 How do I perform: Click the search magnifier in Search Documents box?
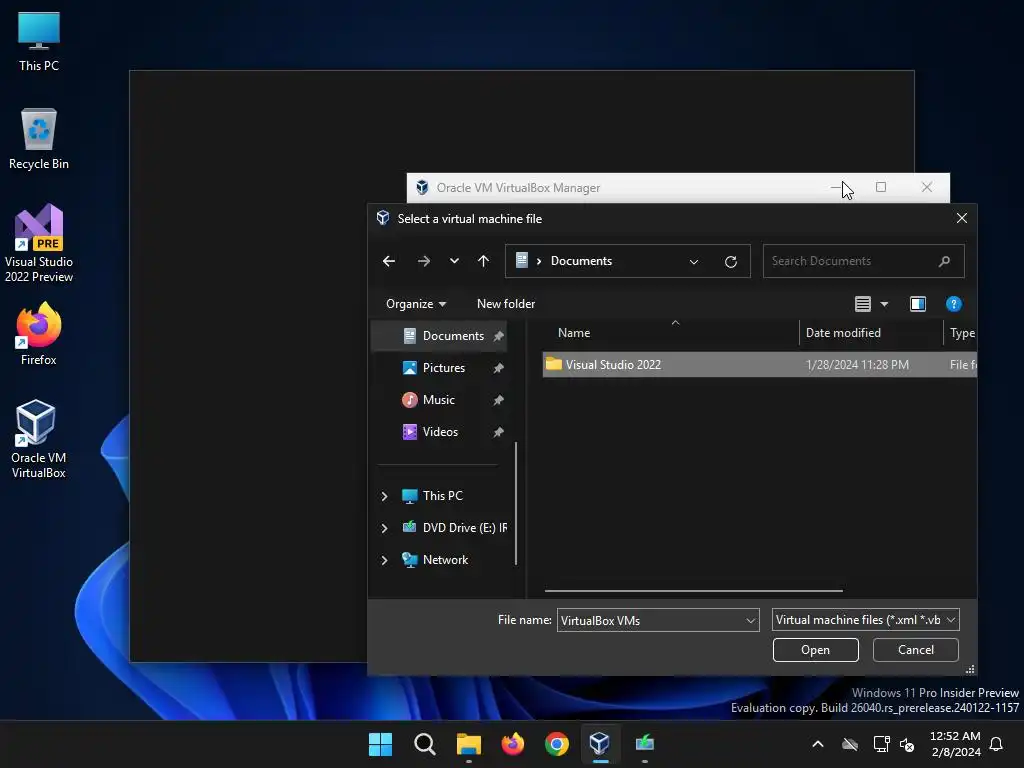[x=944, y=261]
